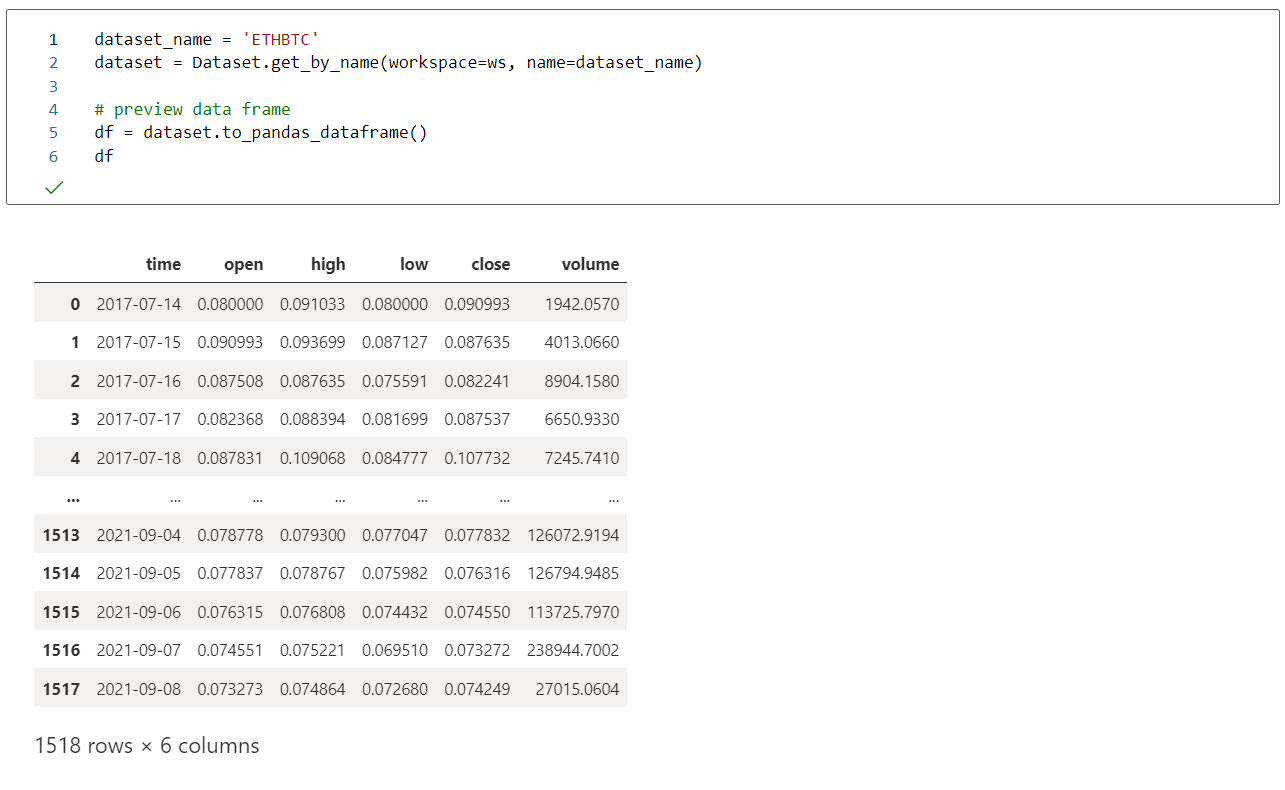Click volume value 113725.7970

(x=573, y=611)
